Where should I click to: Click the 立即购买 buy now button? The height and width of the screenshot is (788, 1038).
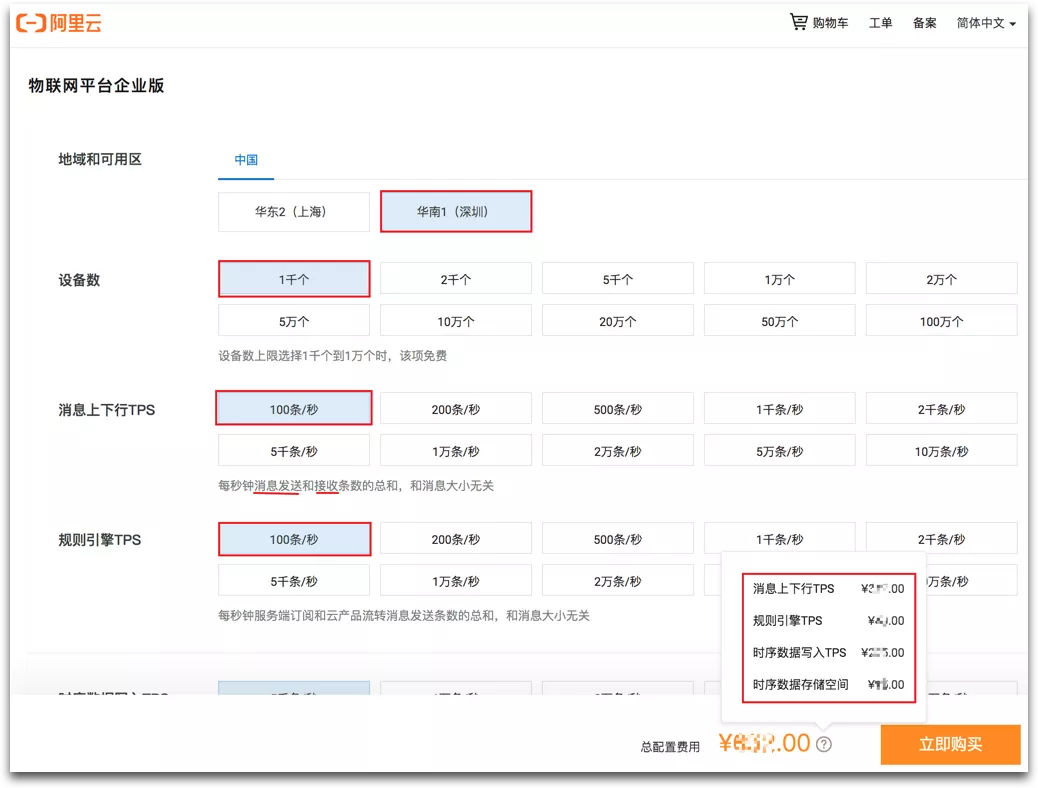(950, 744)
